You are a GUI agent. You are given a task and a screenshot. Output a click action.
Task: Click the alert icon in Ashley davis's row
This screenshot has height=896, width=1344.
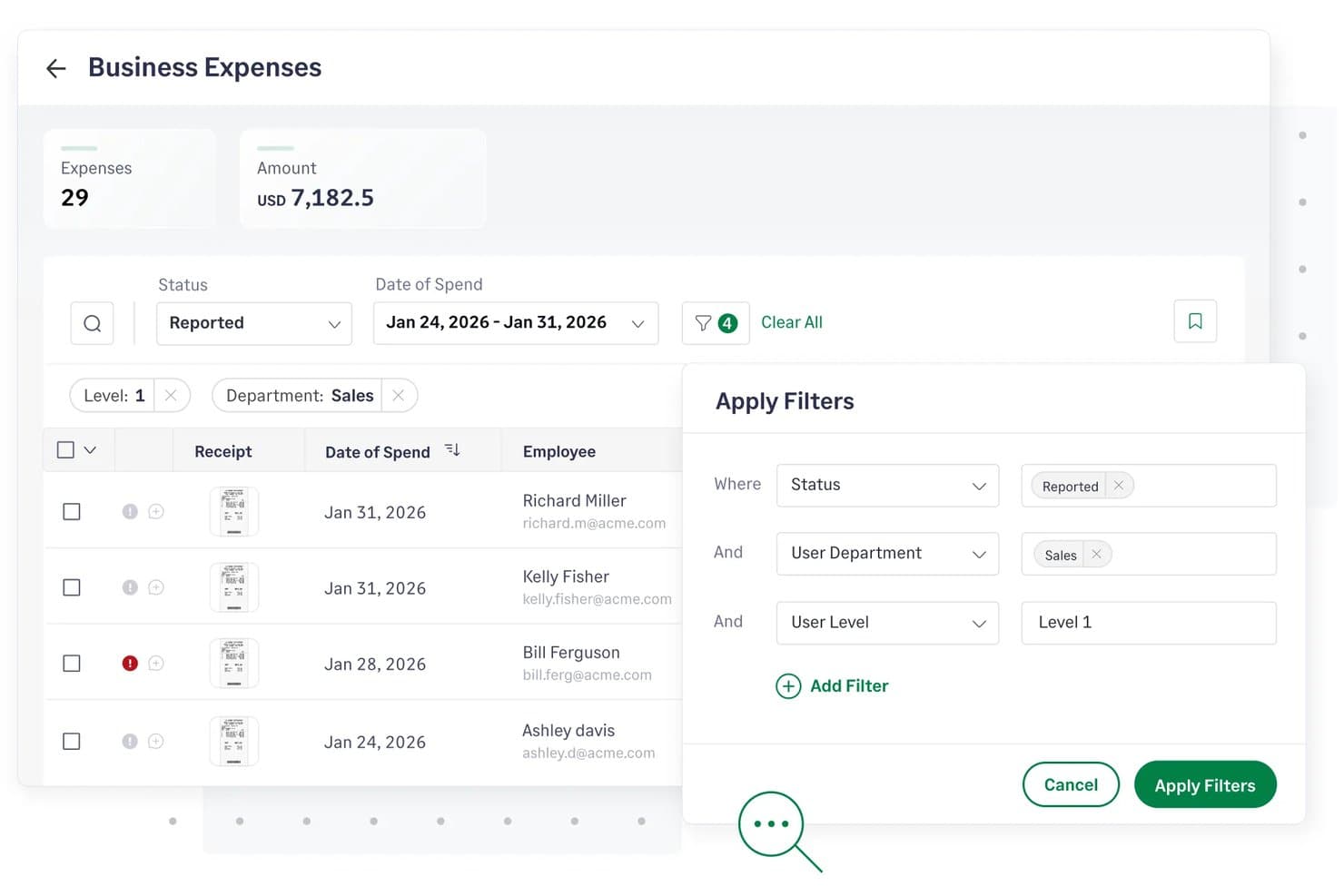[x=130, y=742]
